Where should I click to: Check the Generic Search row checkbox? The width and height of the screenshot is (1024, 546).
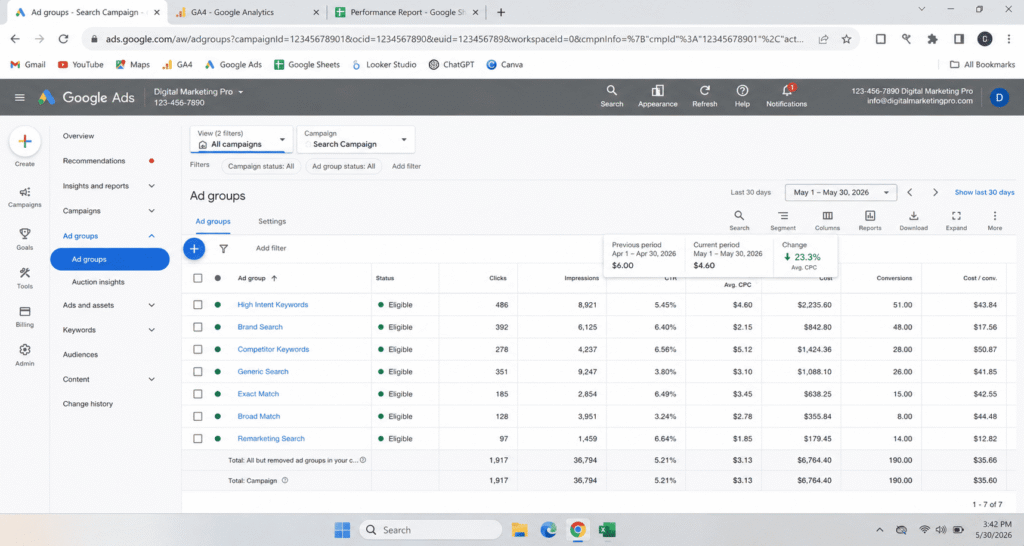point(198,372)
